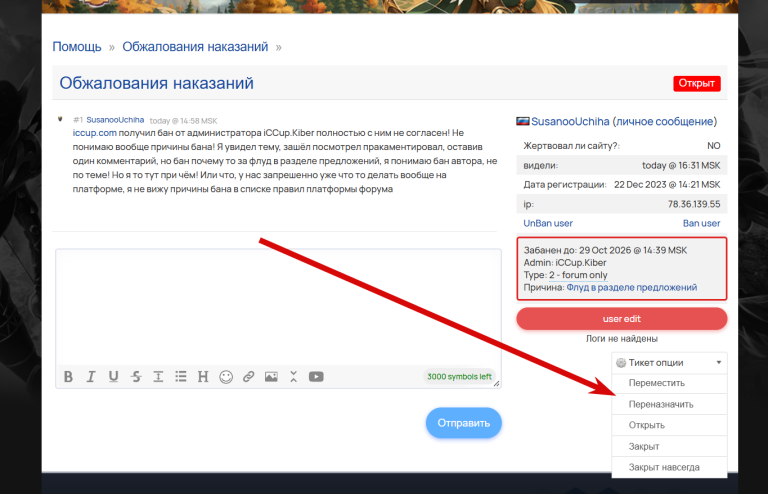The height and width of the screenshot is (494, 768).
Task: Select Переместить from the ticket options
Action: [669, 383]
